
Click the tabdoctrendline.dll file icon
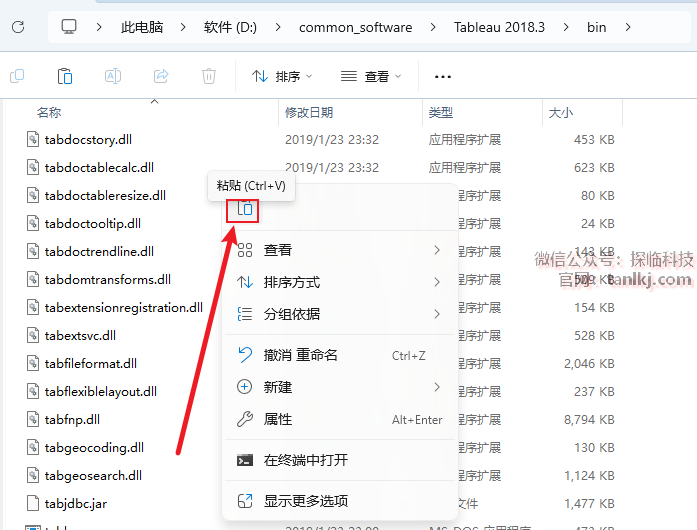[33, 251]
